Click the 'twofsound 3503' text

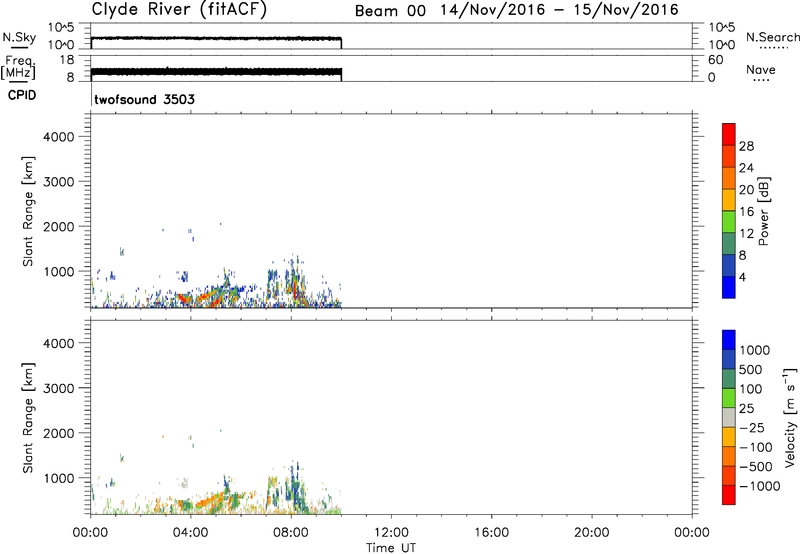(144, 99)
